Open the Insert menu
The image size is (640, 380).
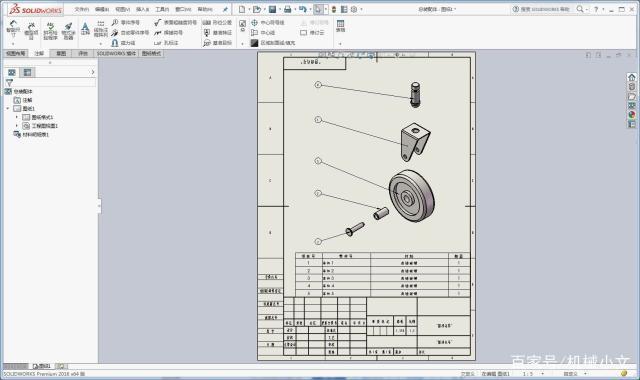[x=142, y=9]
